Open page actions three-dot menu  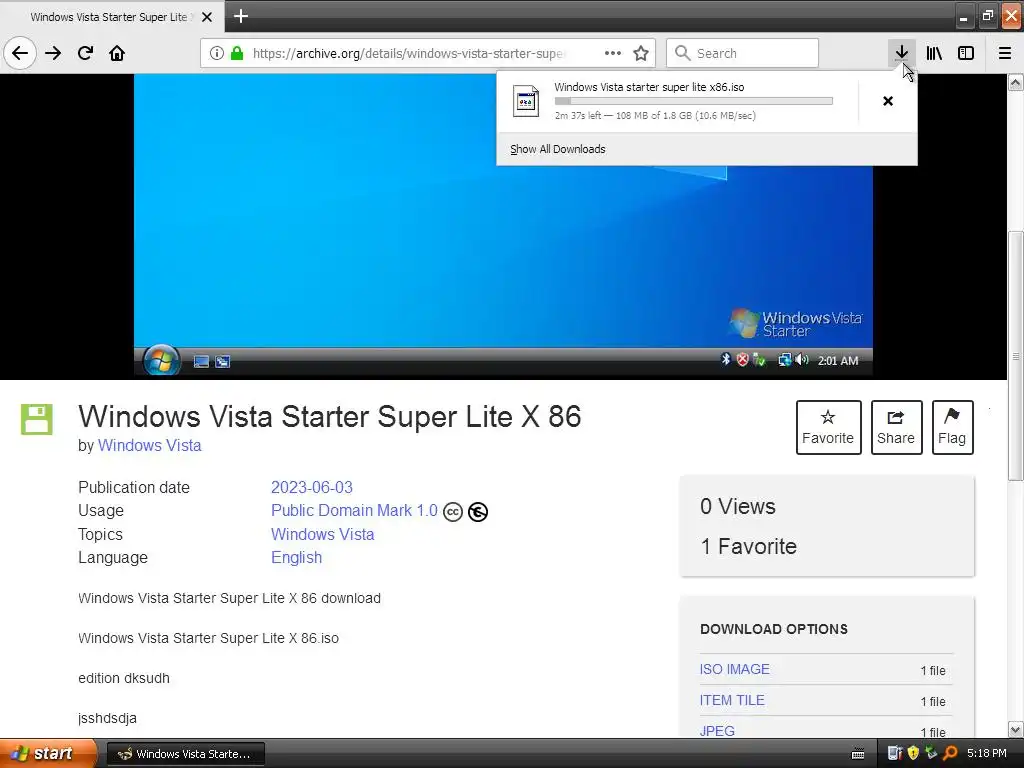click(613, 53)
